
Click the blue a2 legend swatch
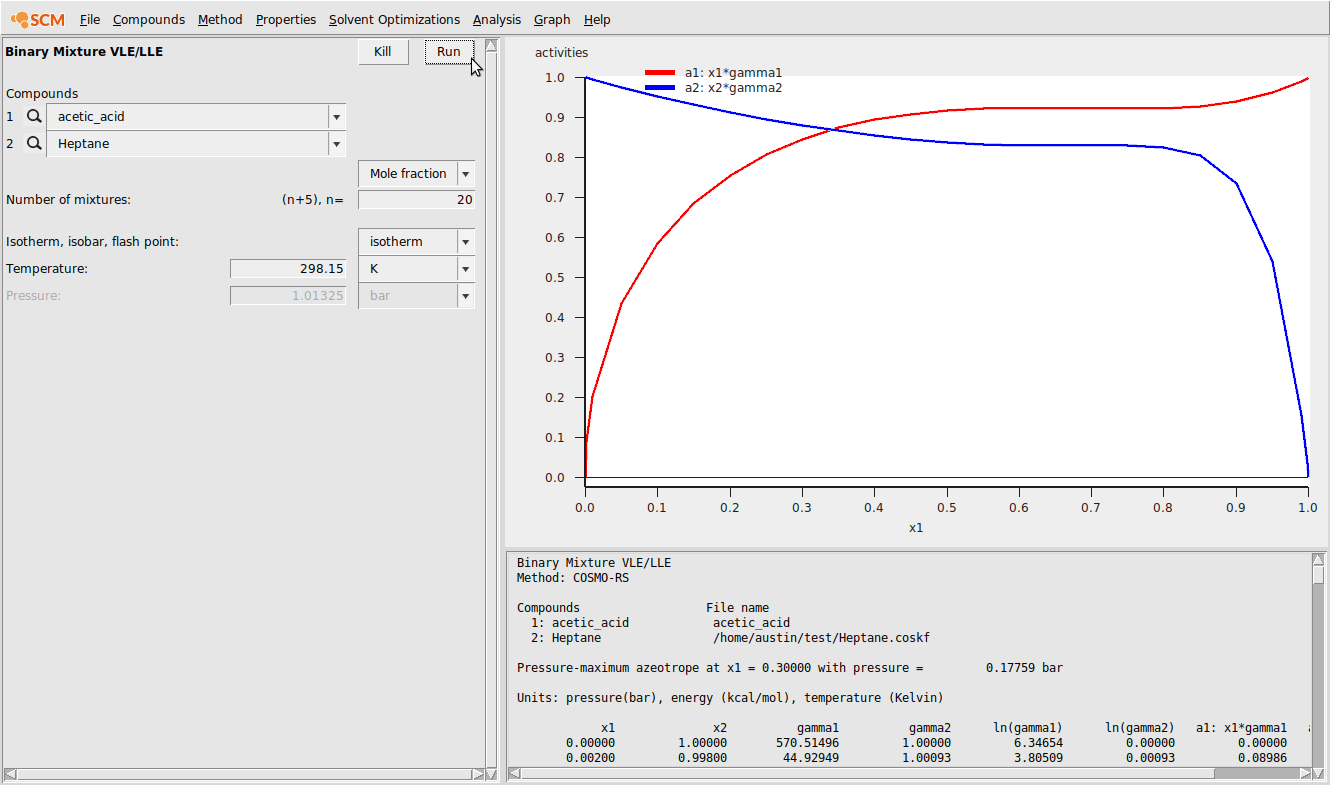pos(661,88)
